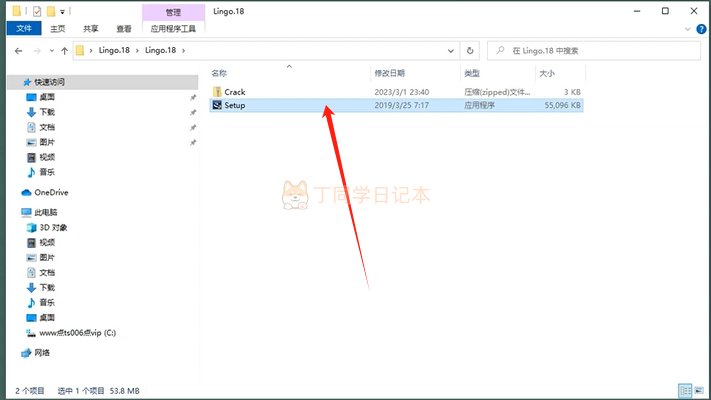Click the Setup date 2019/3/25 7:17
Viewport: 711px width, 400px height.
click(401, 105)
